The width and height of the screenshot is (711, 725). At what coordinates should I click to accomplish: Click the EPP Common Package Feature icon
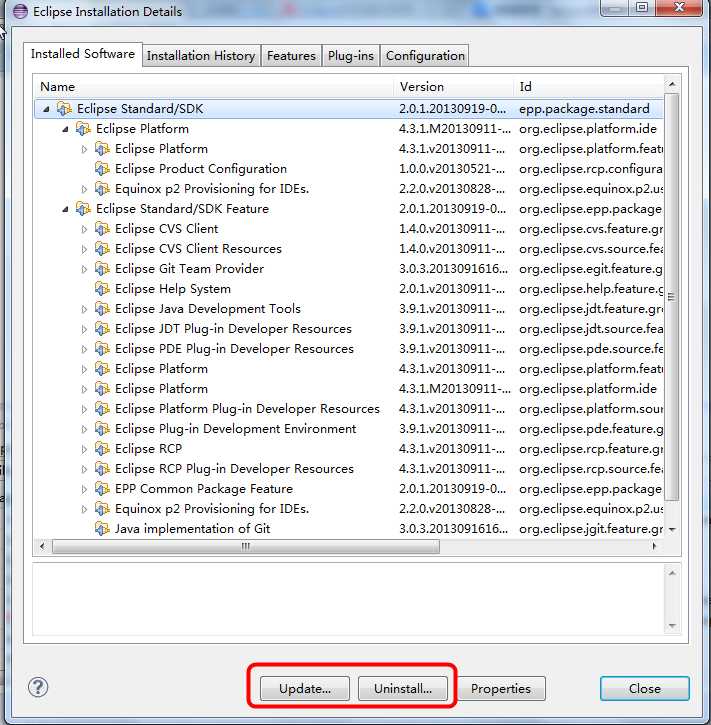[x=102, y=489]
